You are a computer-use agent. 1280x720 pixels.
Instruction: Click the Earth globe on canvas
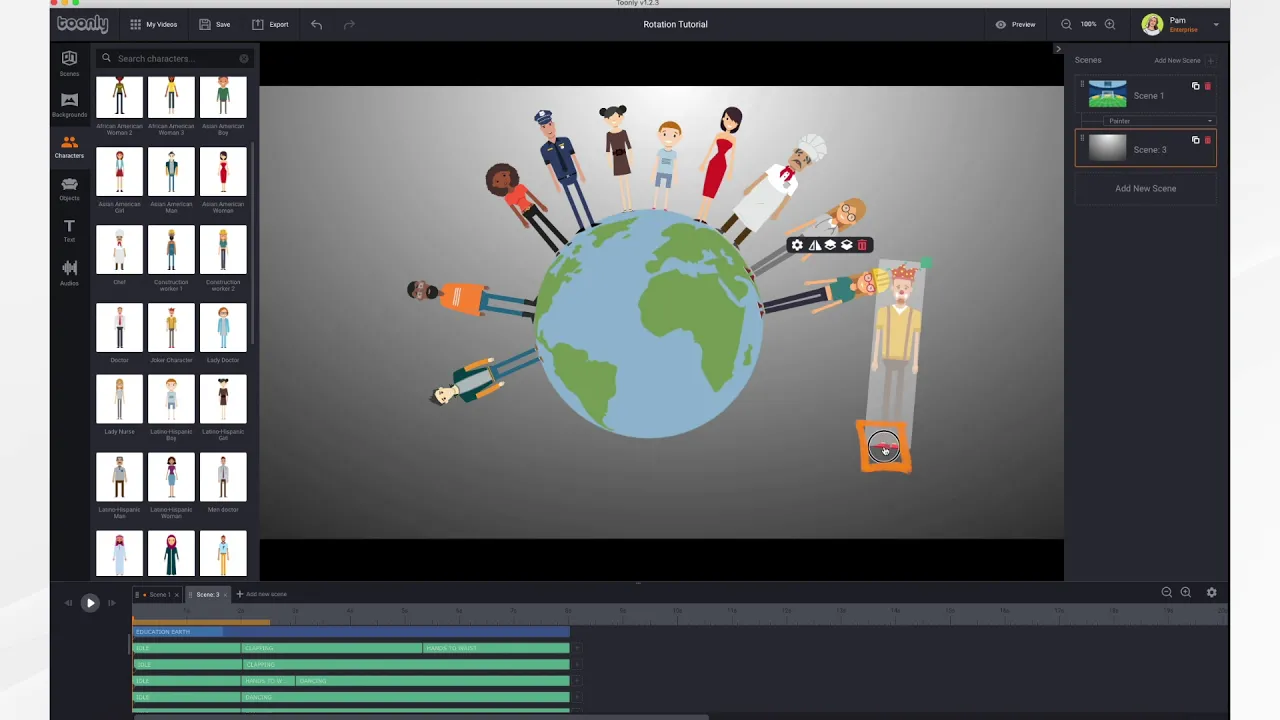[648, 325]
